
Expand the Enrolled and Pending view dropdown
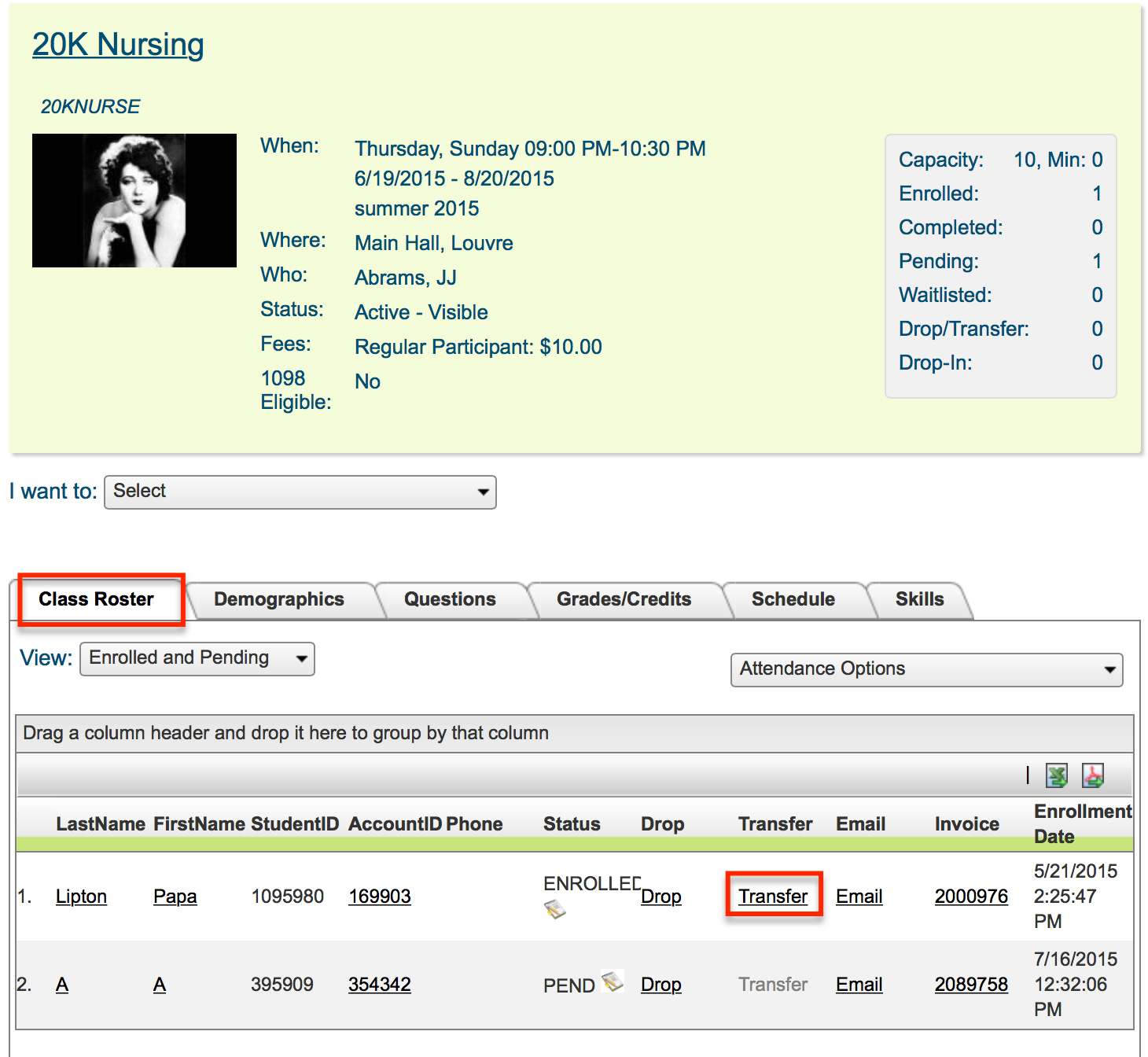(x=197, y=659)
